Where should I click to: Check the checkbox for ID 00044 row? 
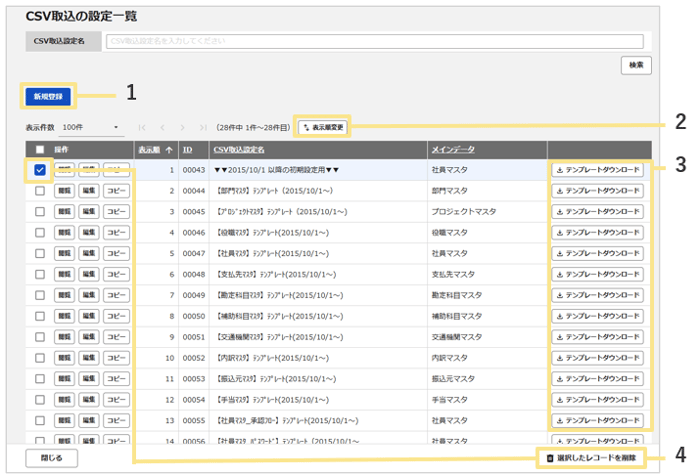(40, 191)
